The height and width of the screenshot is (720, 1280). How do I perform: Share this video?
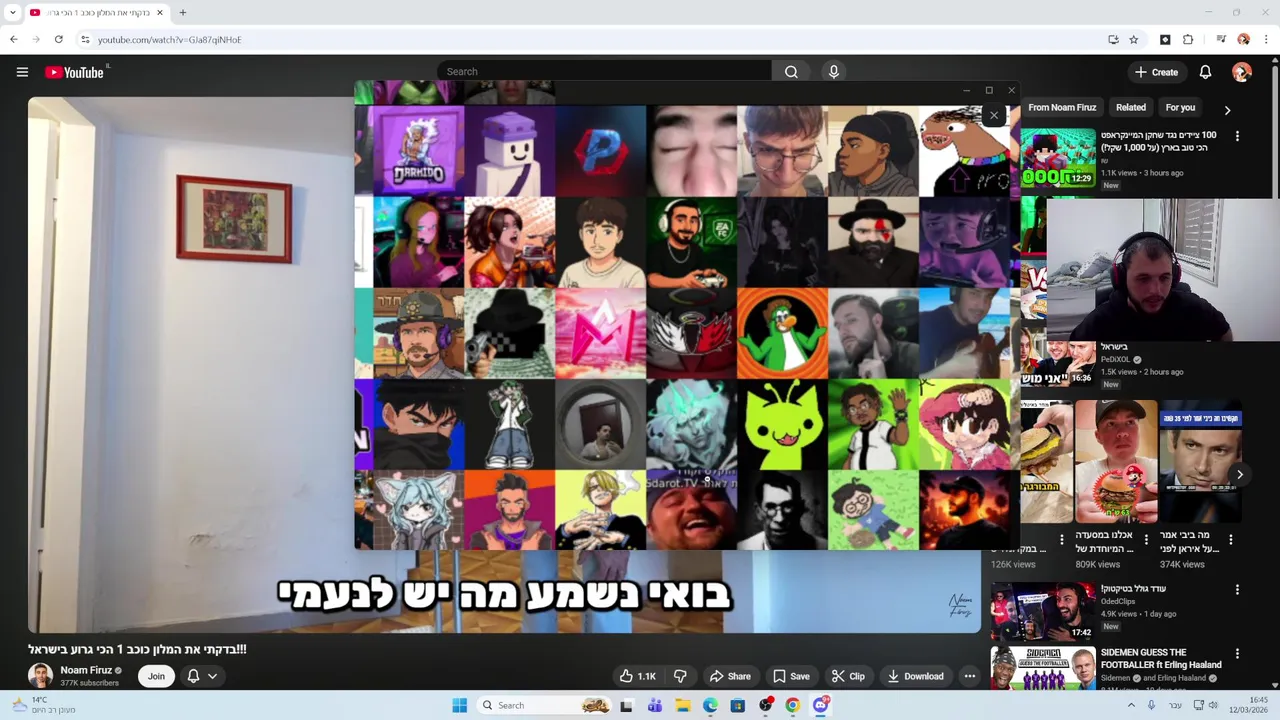pyautogui.click(x=730, y=676)
